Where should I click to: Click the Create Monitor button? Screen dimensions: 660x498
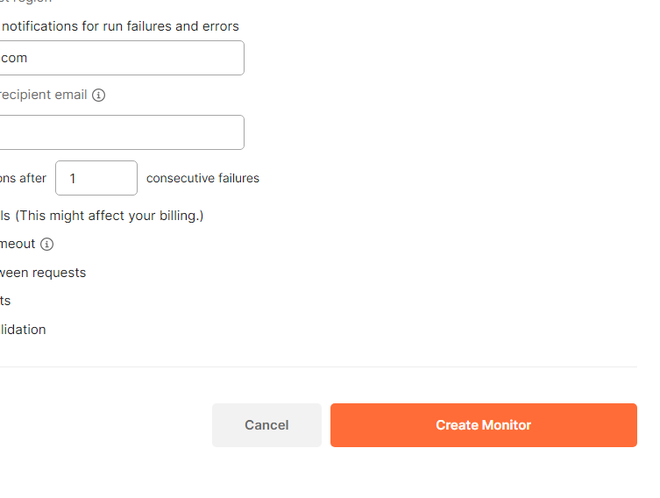pos(483,425)
